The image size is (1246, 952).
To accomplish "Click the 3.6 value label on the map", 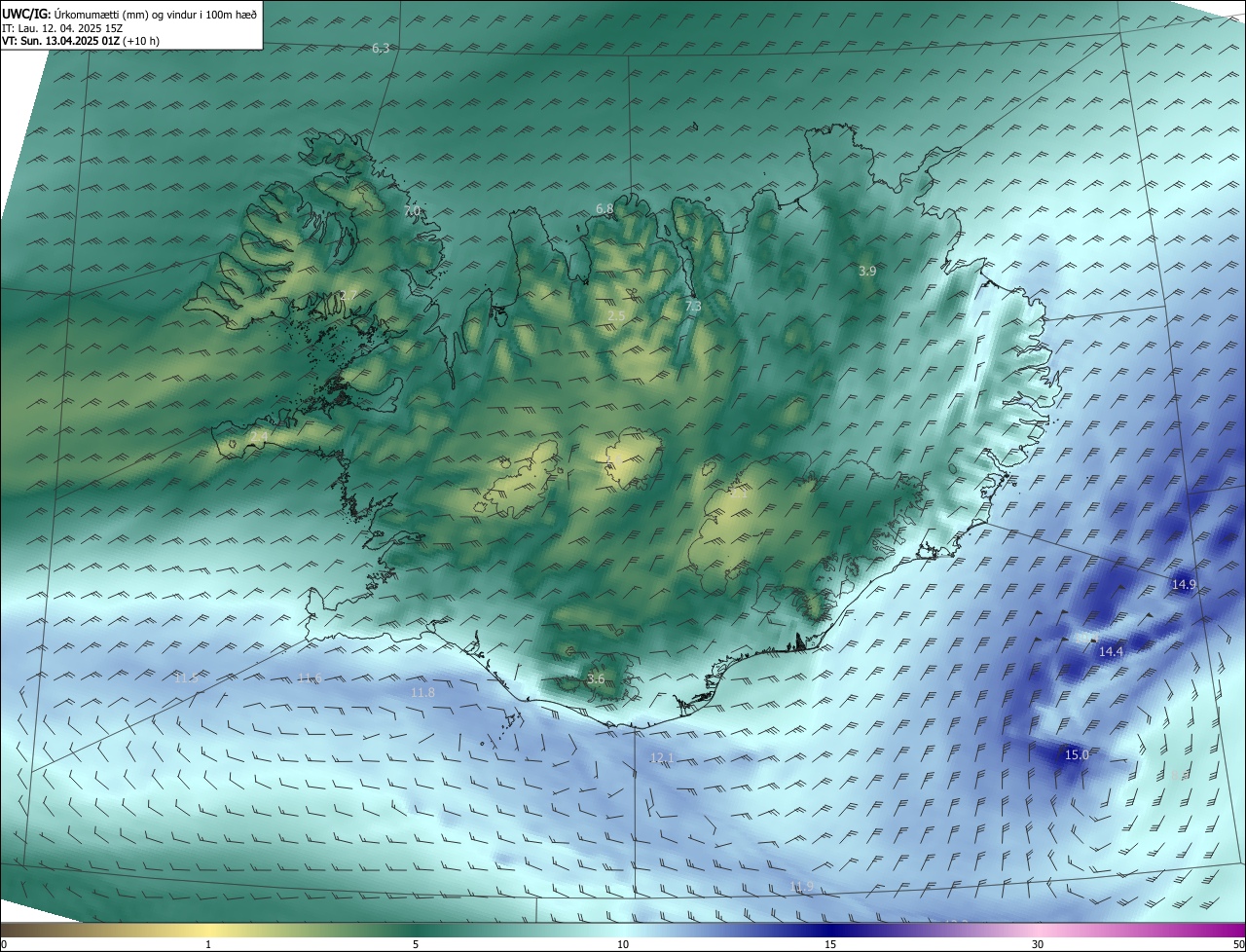I will 596,678.
